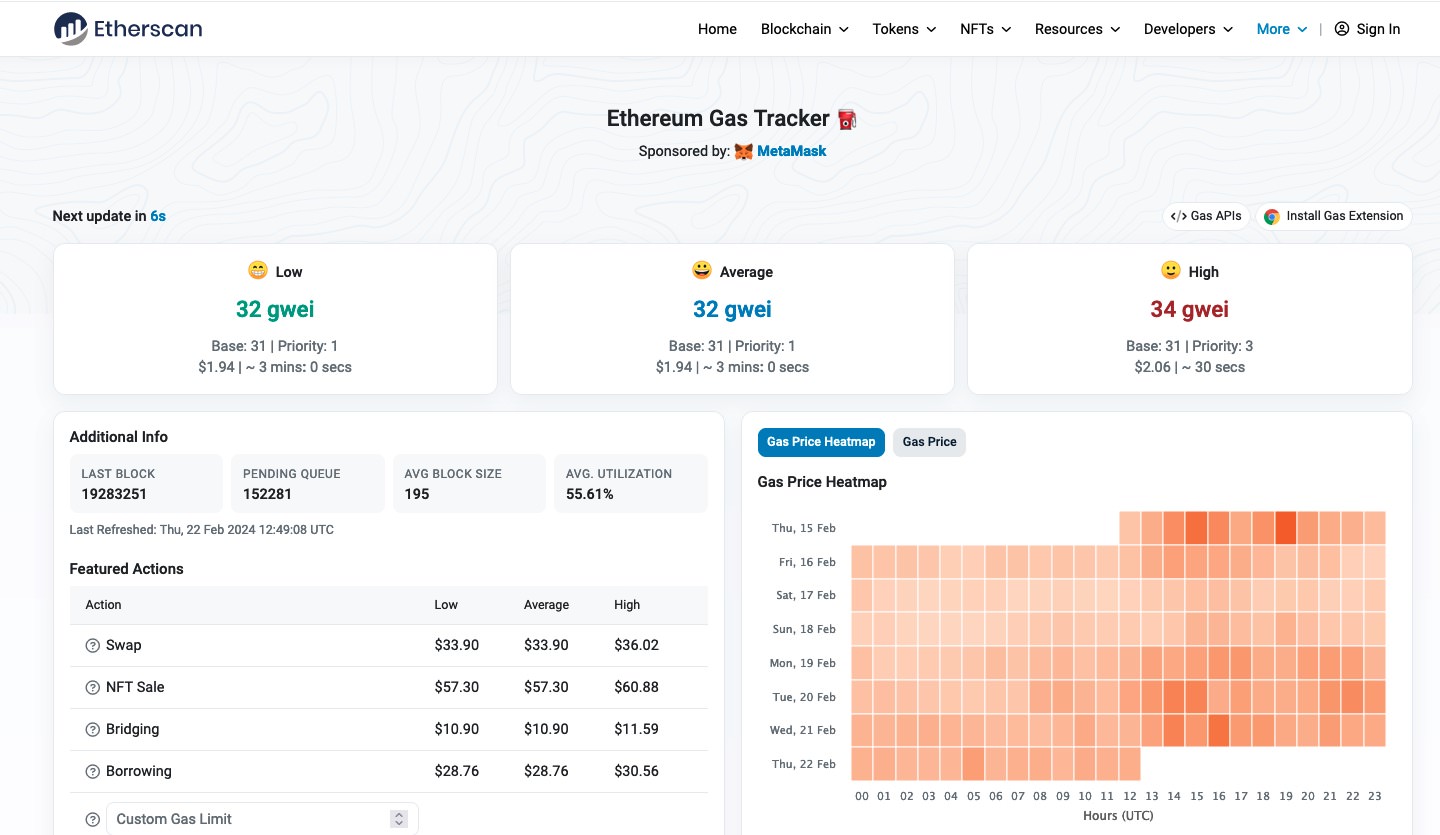Click the High 34 gwei value
The height and width of the screenshot is (835, 1440).
1189,309
